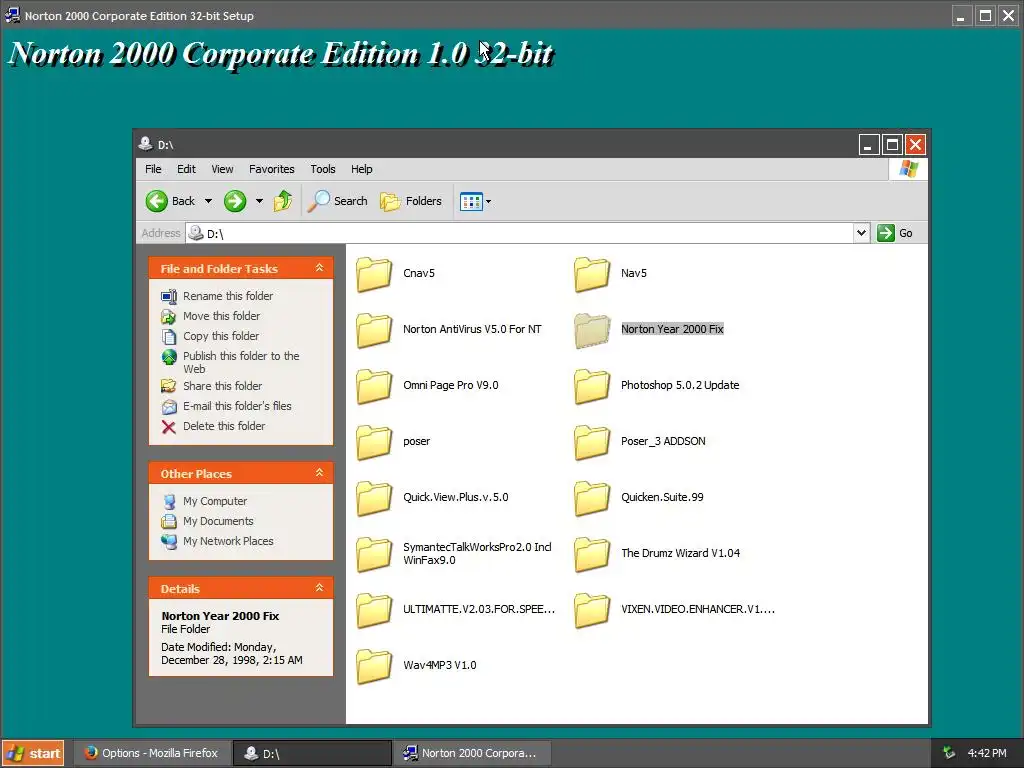
Task: Open the Forward history dropdown arrow
Action: click(x=259, y=201)
